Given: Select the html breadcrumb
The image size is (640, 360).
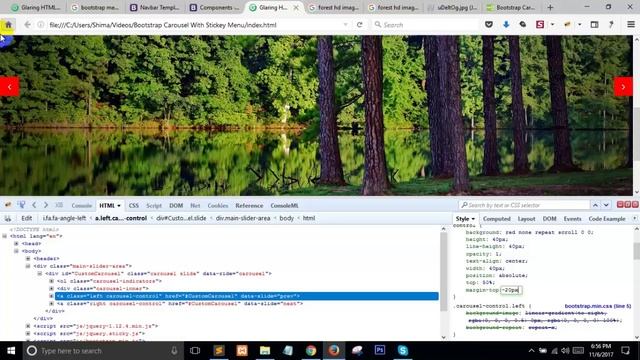Looking at the screenshot, I should pyautogui.click(x=309, y=218).
